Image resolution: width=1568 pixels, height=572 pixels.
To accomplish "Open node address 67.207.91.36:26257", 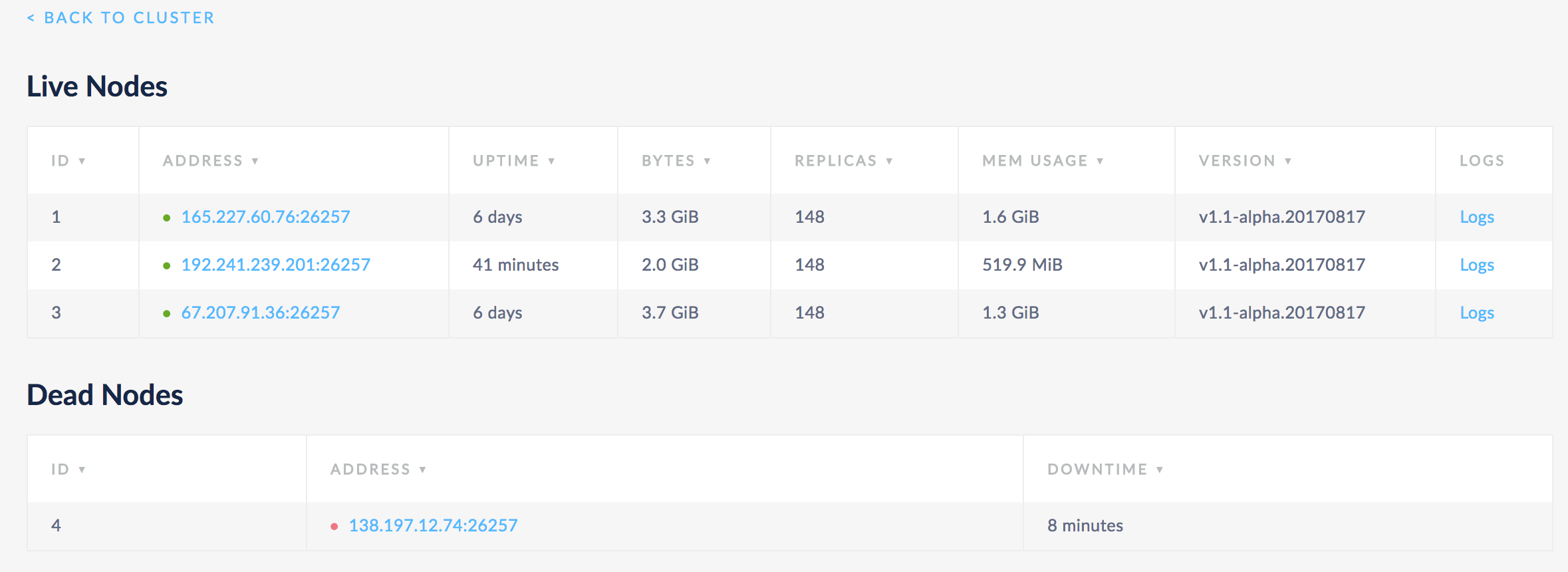I will [260, 313].
